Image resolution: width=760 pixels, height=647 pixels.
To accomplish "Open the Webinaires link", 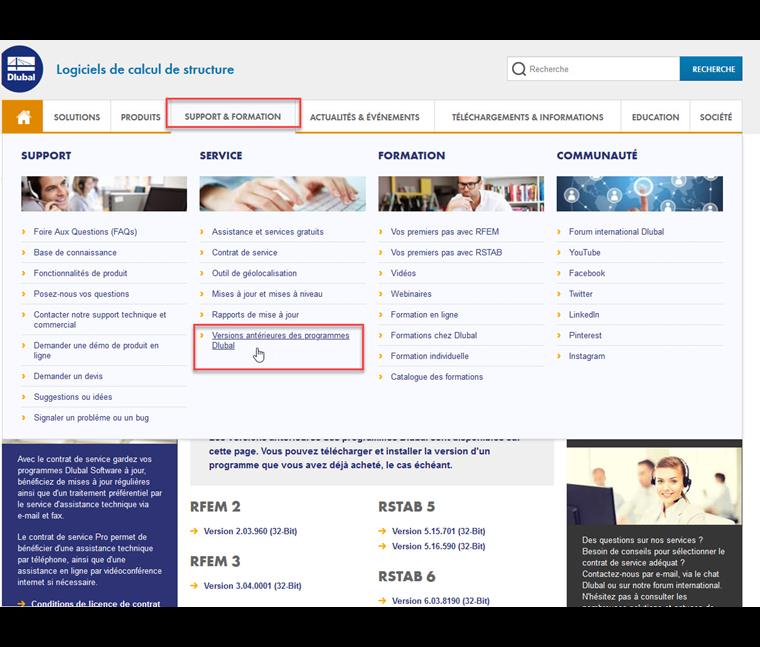I will pos(411,294).
